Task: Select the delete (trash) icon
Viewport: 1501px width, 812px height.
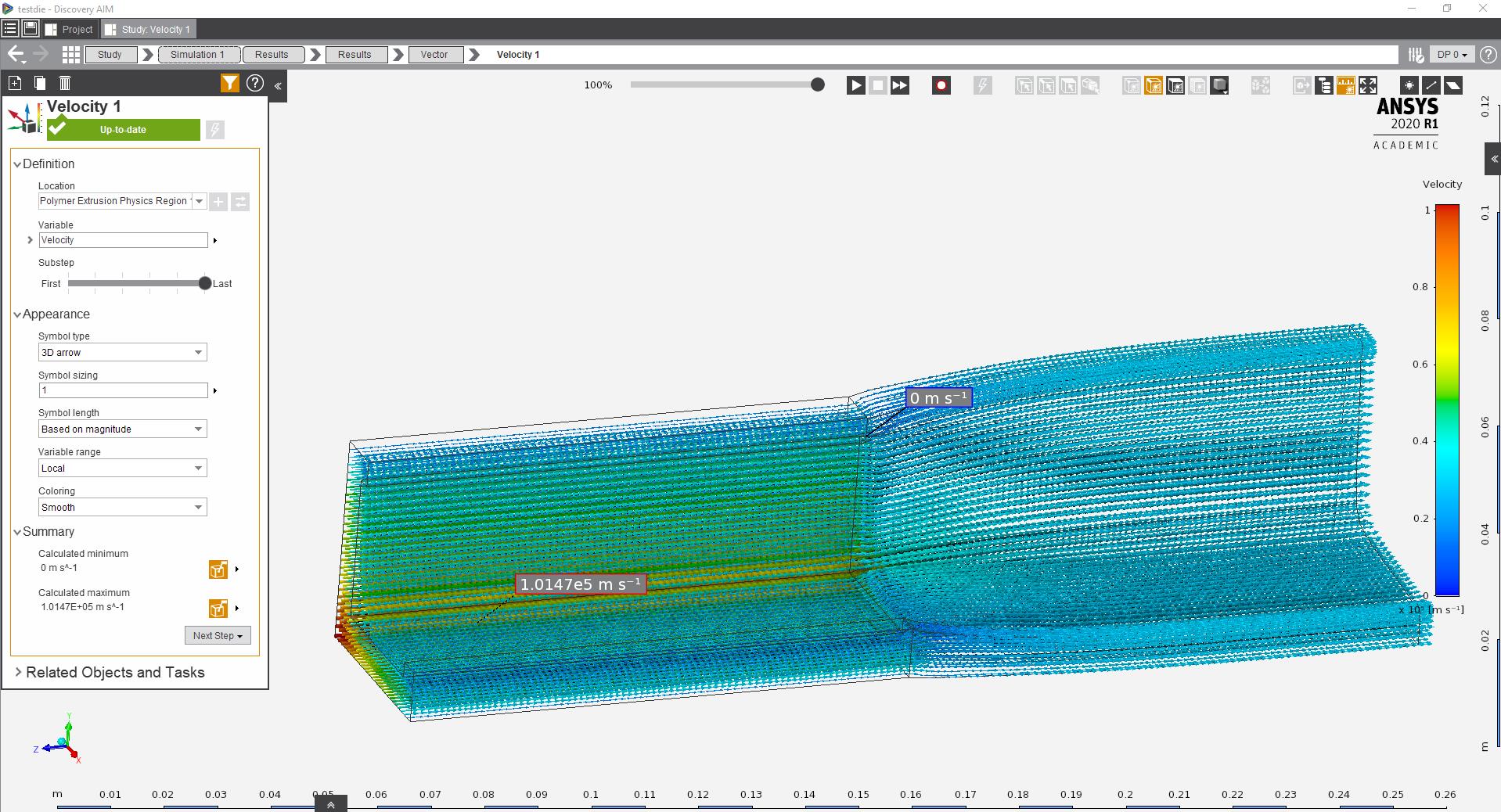Action: [66, 82]
